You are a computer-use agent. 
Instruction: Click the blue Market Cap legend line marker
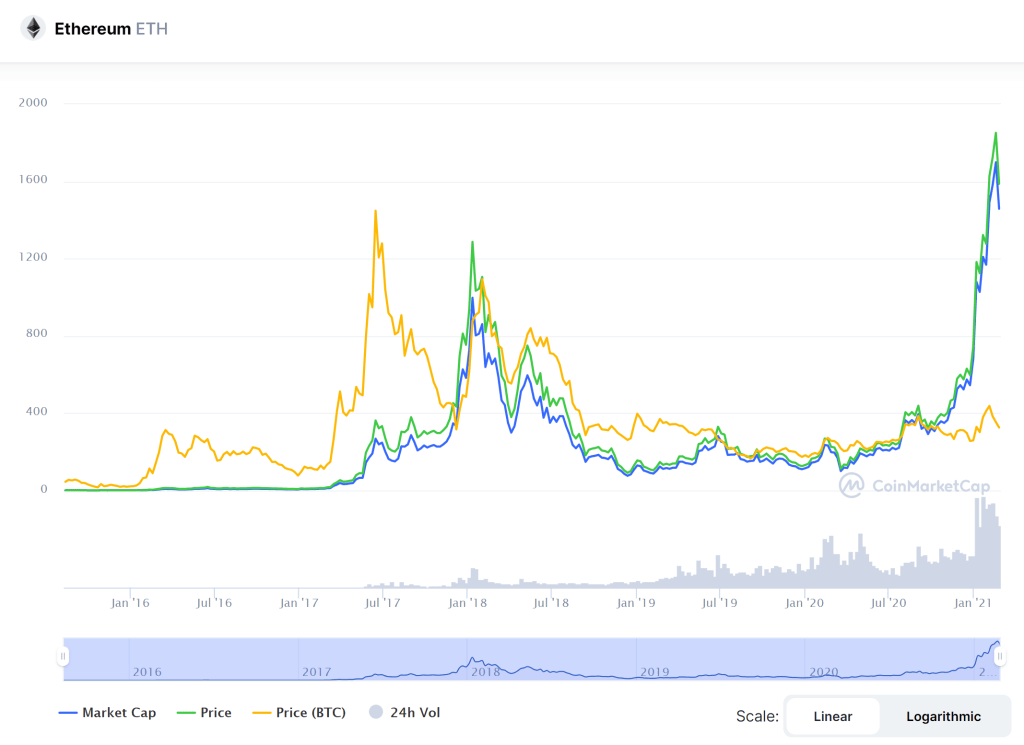click(68, 713)
